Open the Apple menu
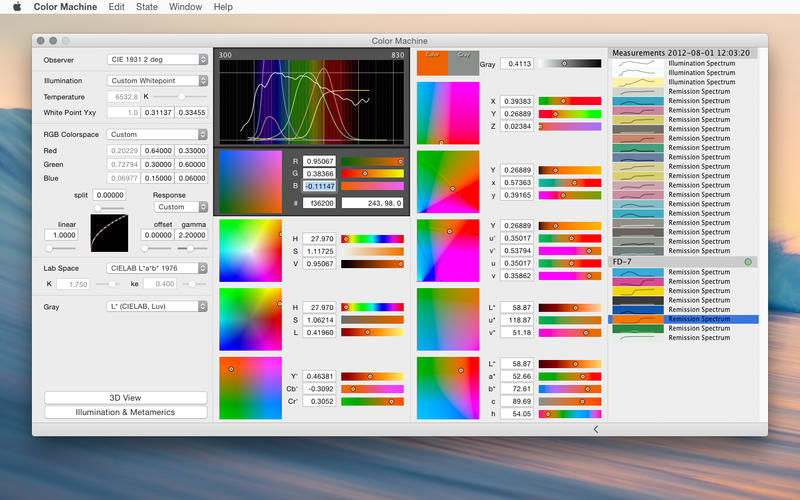 pyautogui.click(x=17, y=7)
